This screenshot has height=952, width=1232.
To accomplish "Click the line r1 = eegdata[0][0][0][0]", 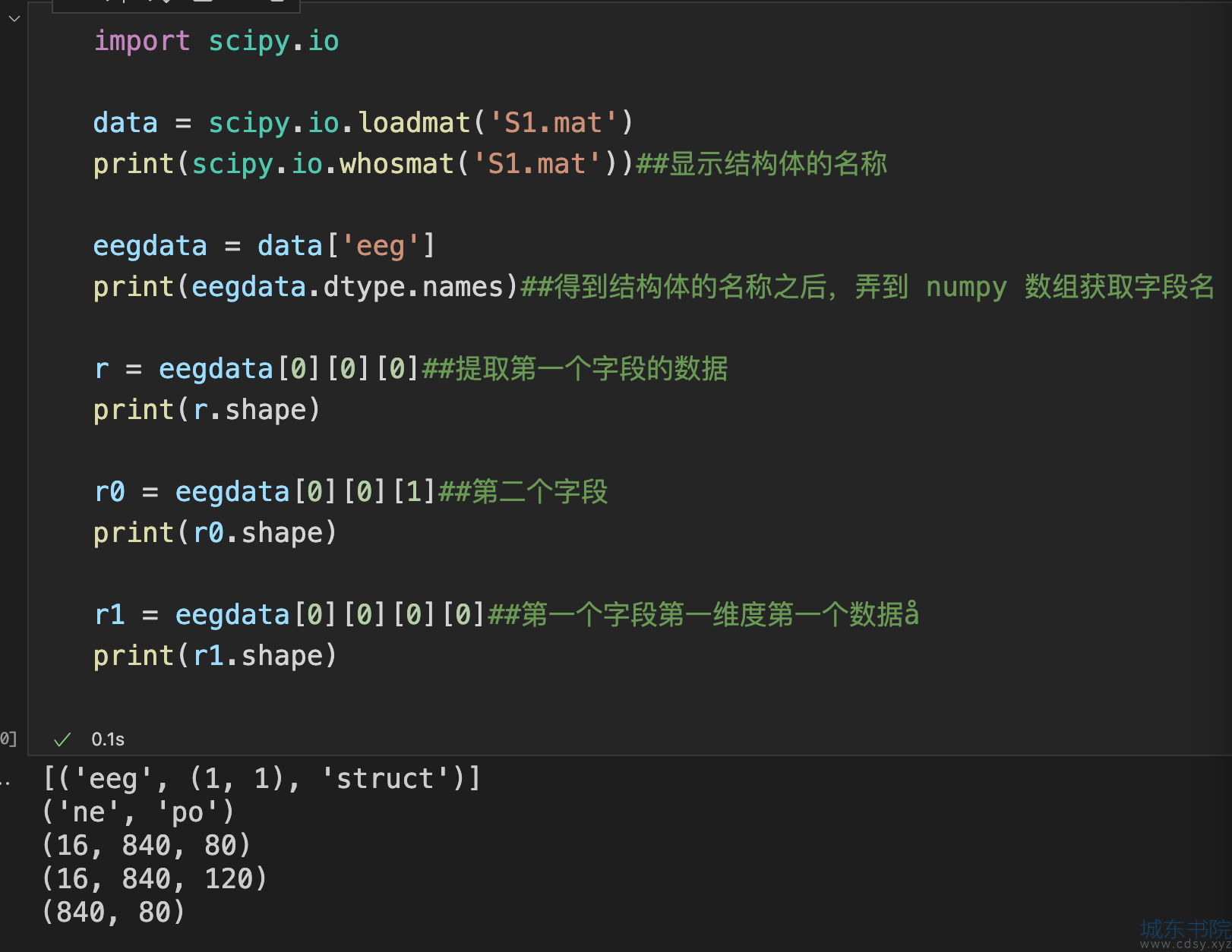I will point(289,615).
